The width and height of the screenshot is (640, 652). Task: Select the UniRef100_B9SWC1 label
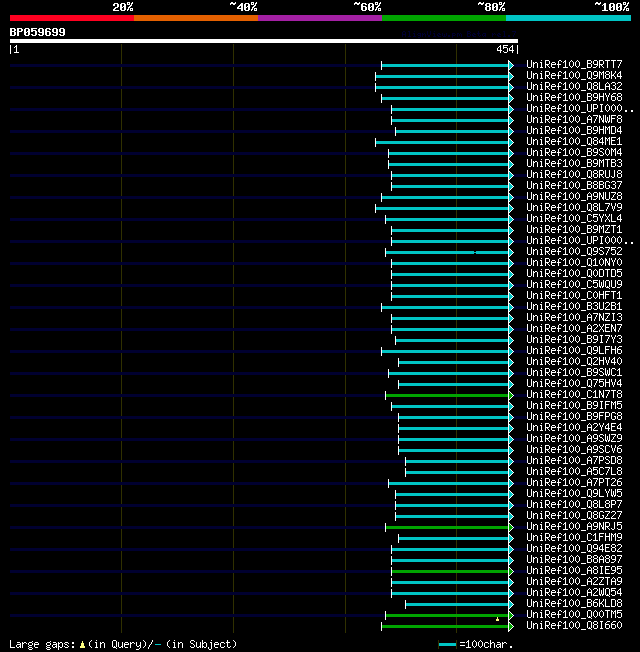tap(574, 373)
